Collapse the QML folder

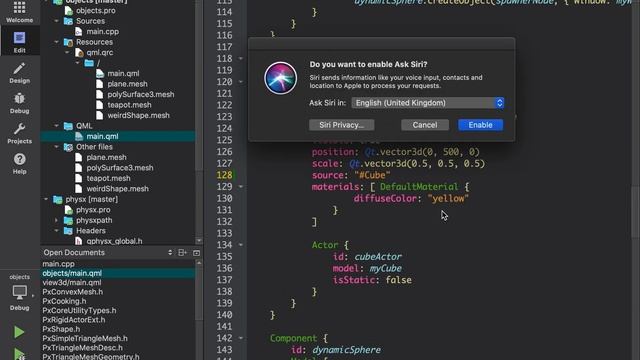point(56,126)
